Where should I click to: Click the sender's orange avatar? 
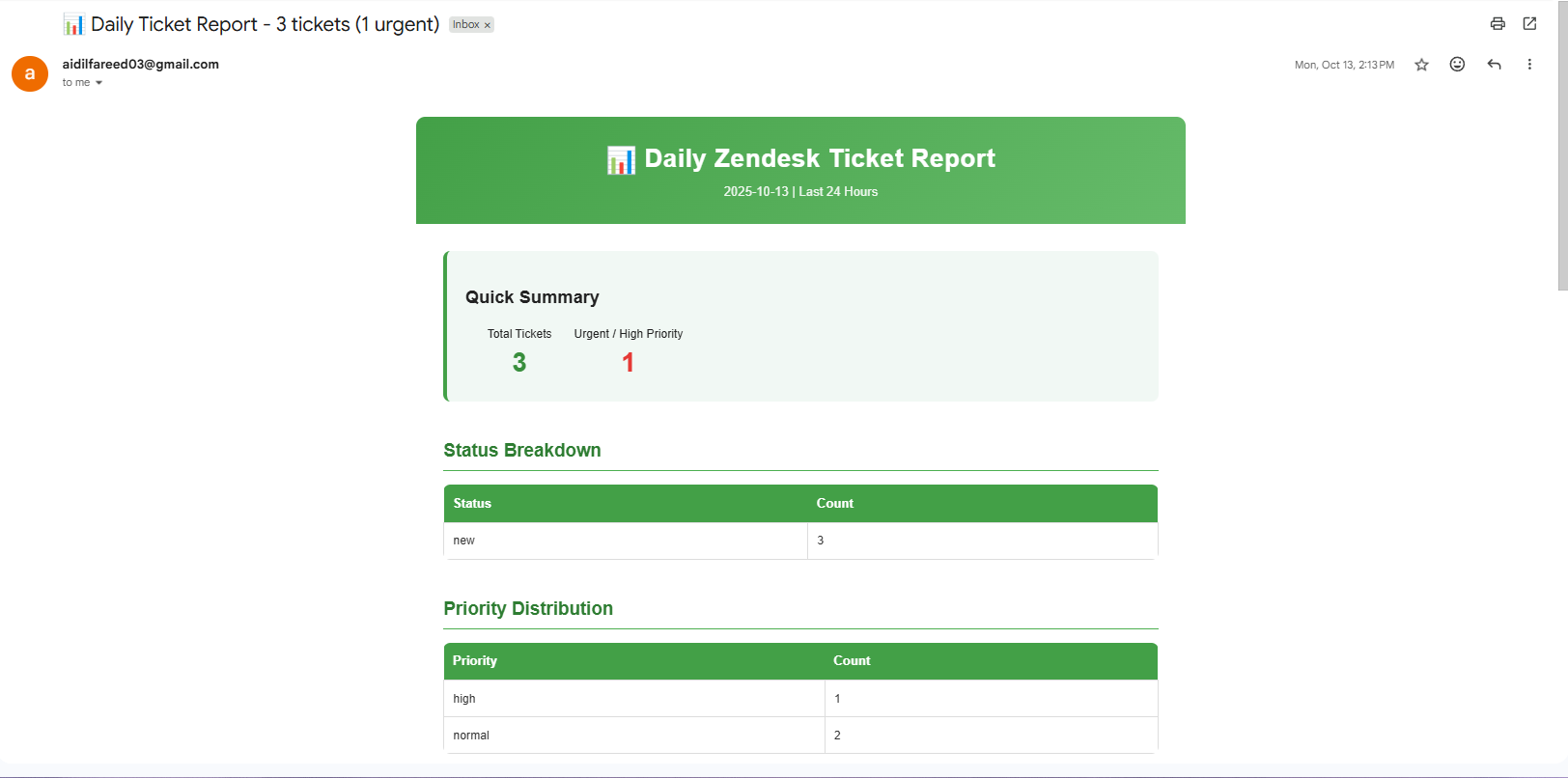[x=30, y=73]
